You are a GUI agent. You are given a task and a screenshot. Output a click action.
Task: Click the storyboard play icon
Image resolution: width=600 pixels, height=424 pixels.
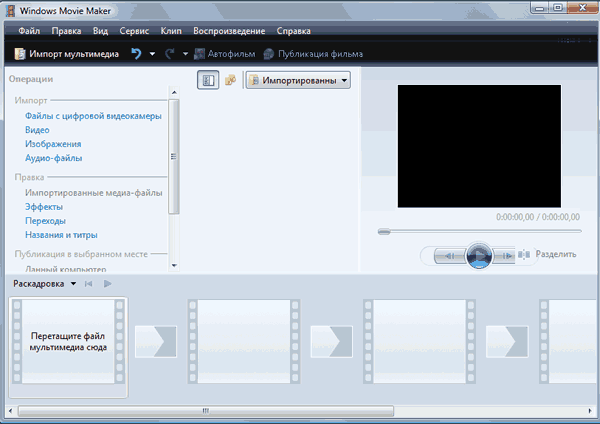[x=108, y=284]
